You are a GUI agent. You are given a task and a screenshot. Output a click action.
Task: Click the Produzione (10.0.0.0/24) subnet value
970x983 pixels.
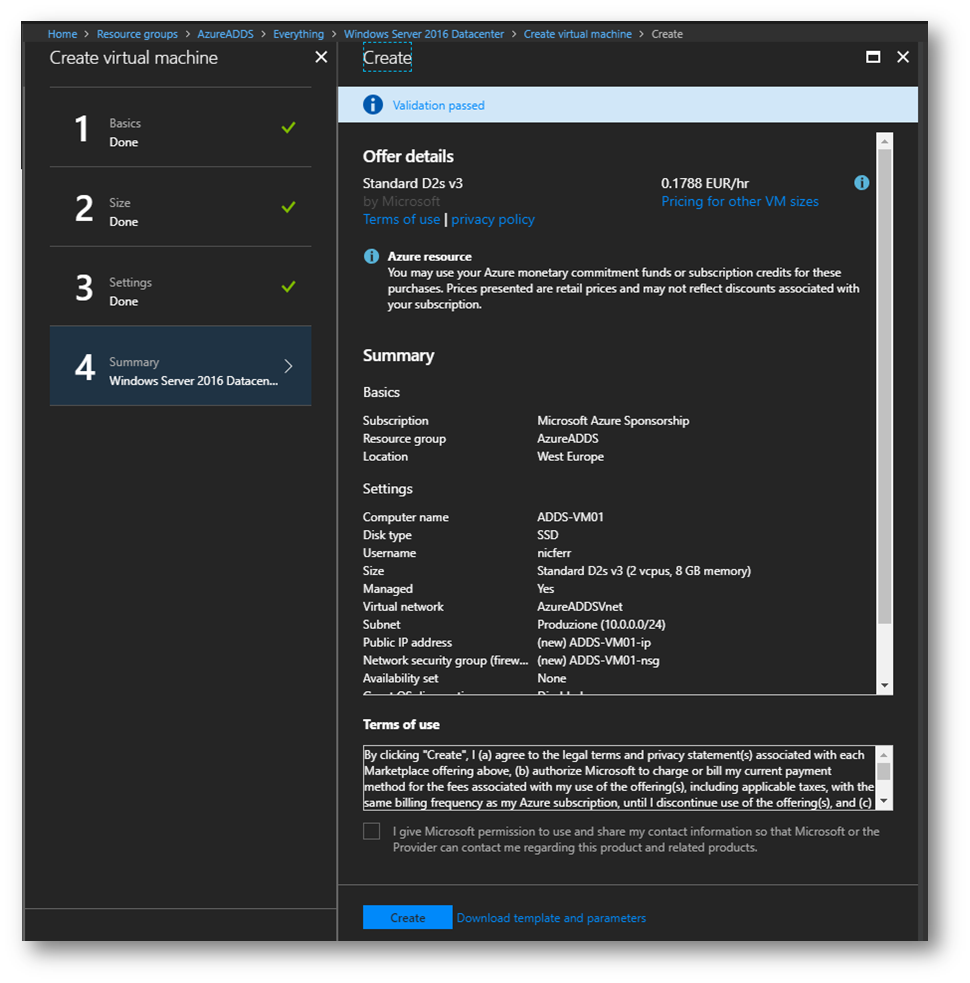601,624
